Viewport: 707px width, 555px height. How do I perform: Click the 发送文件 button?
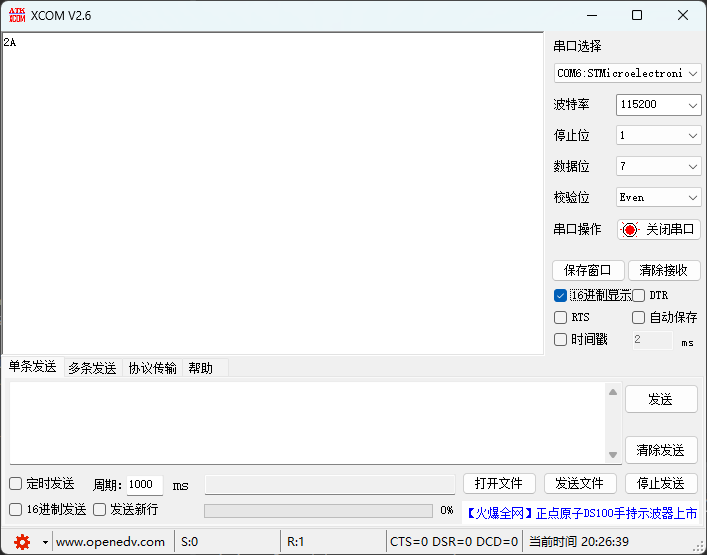click(580, 484)
